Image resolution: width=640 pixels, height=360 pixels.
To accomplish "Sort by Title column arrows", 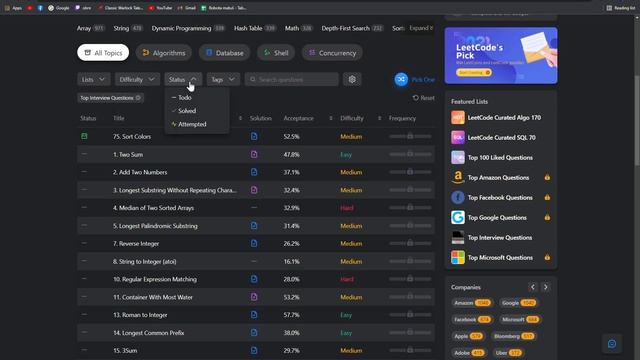I will tap(240, 118).
